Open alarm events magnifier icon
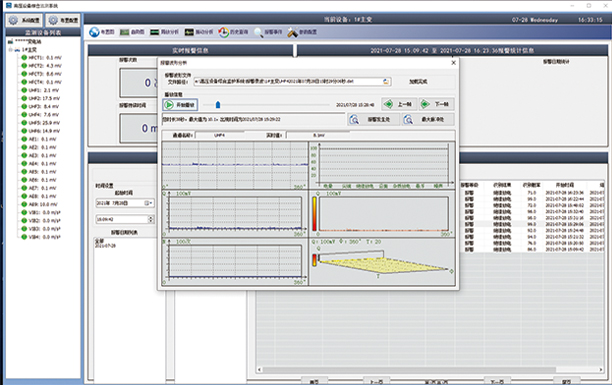Screen dimensions: 612x385 (x=258, y=32)
